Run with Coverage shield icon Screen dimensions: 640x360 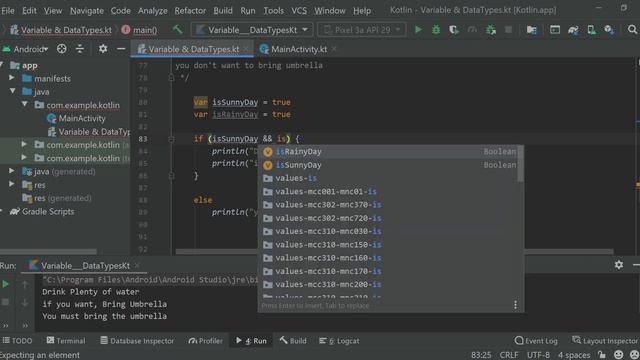(454, 30)
